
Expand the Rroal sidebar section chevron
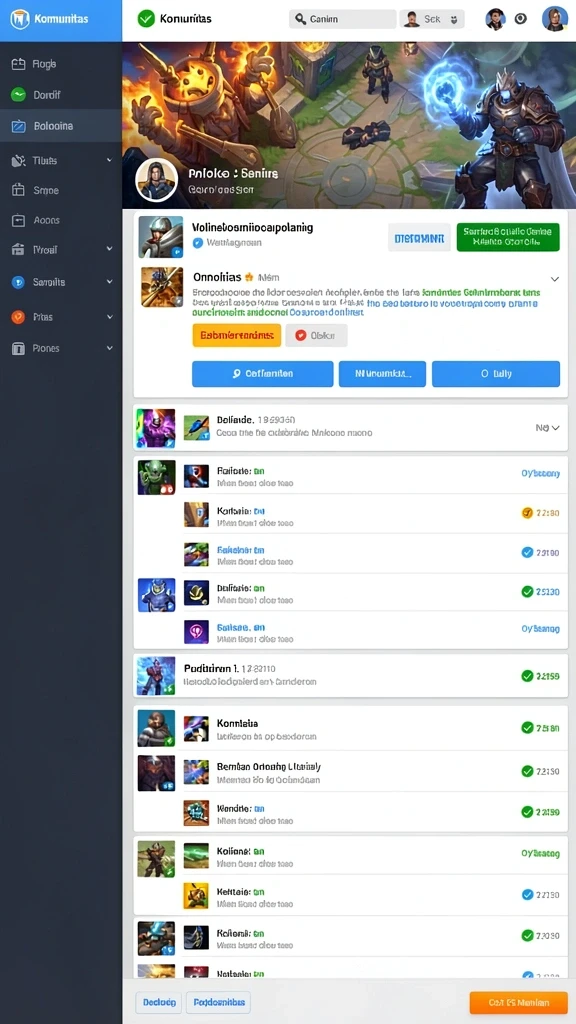[109, 249]
